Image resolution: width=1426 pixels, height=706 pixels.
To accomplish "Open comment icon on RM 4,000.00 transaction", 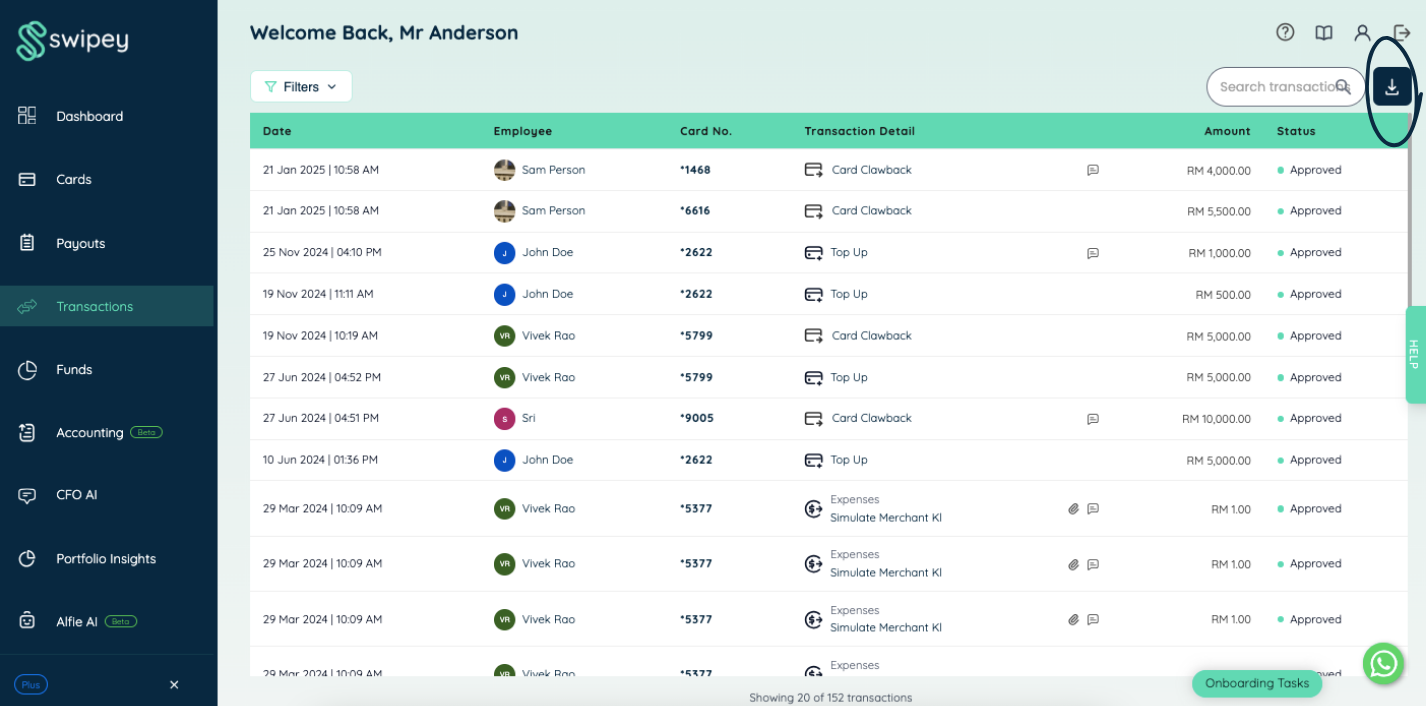I will point(1093,170).
